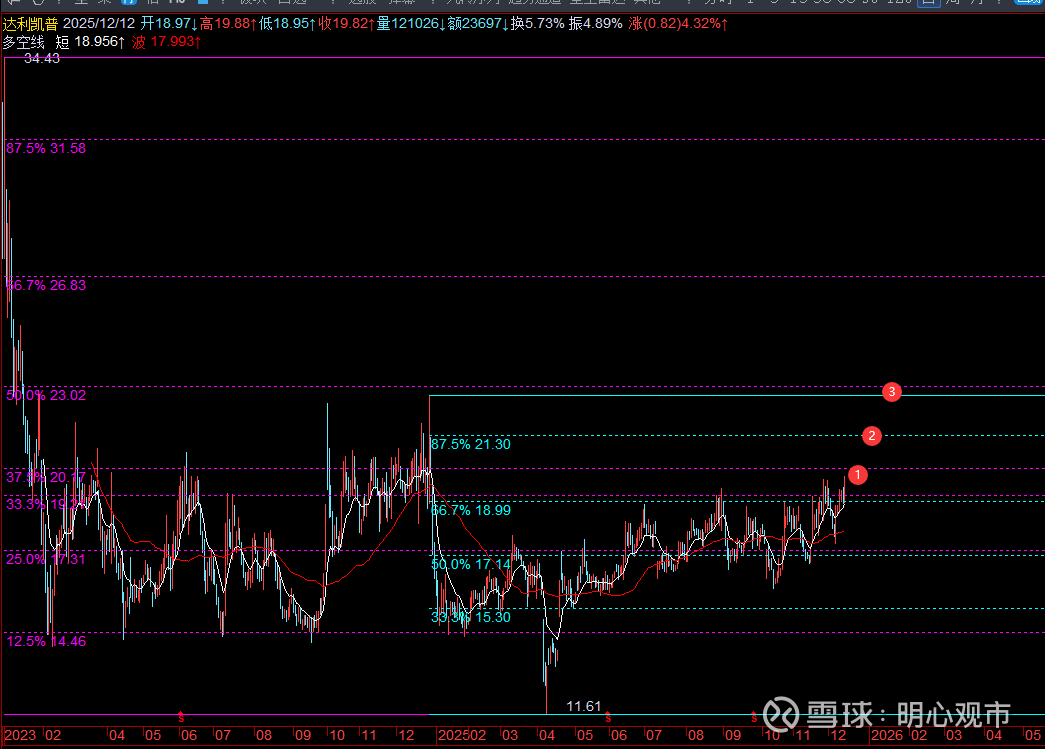
Task: Click the date 2025/12/12 in header
Action: tap(99, 23)
